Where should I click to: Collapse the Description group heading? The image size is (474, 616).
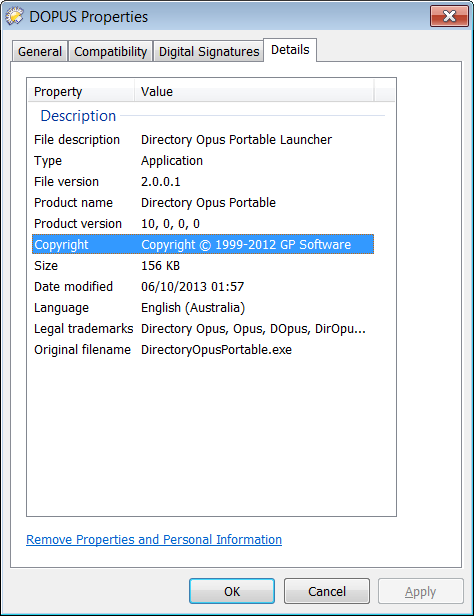coord(78,116)
